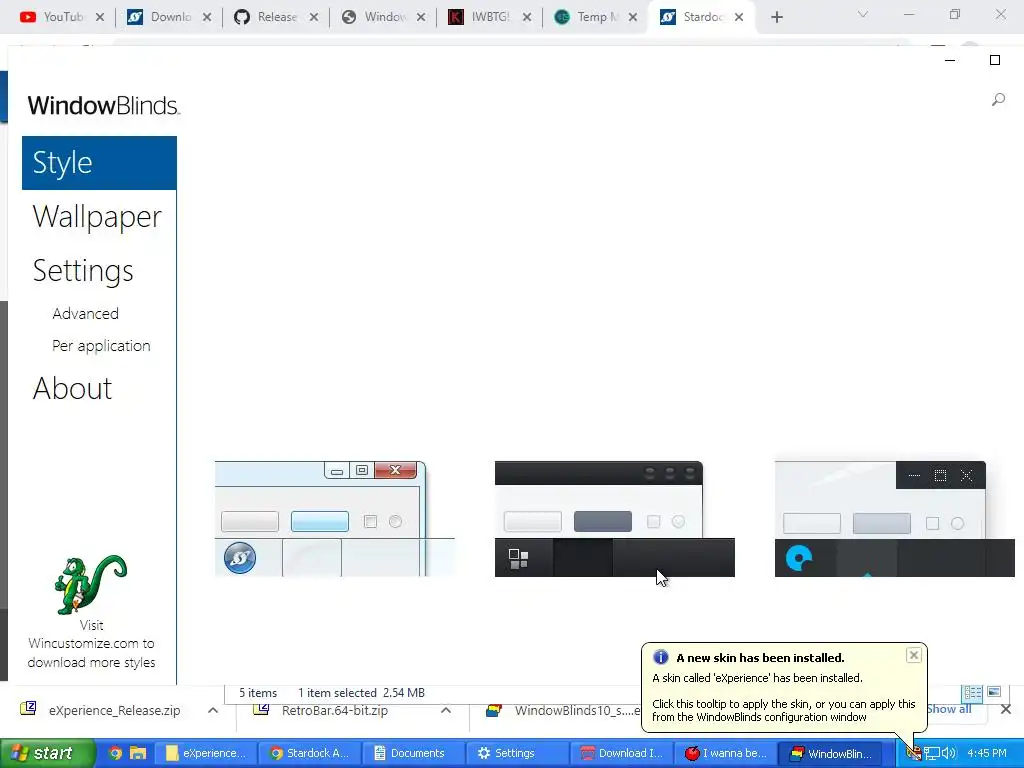Switch to Stardock Chrome taskbar button
This screenshot has width=1024, height=768.
(x=310, y=754)
